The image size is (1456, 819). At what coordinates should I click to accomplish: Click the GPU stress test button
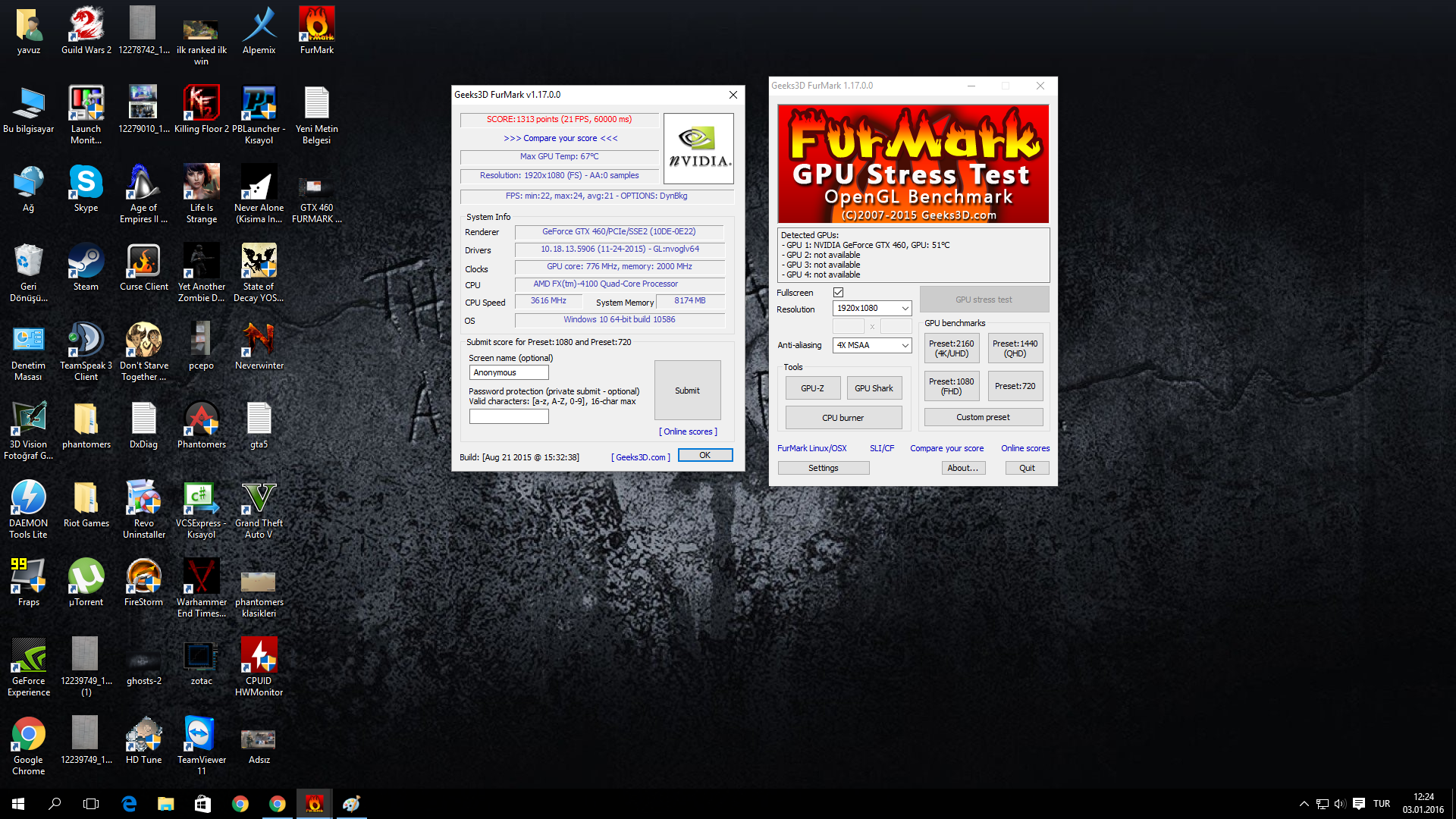(x=983, y=298)
